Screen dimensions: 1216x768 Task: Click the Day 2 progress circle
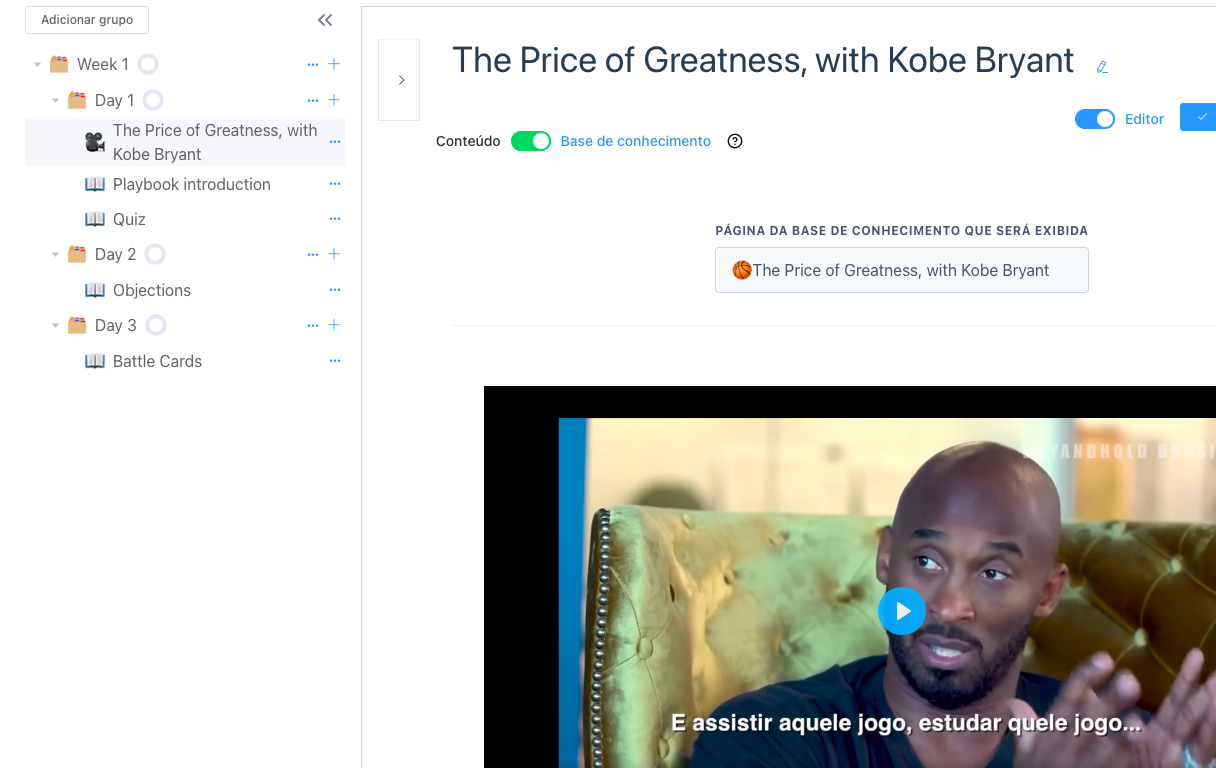click(155, 254)
